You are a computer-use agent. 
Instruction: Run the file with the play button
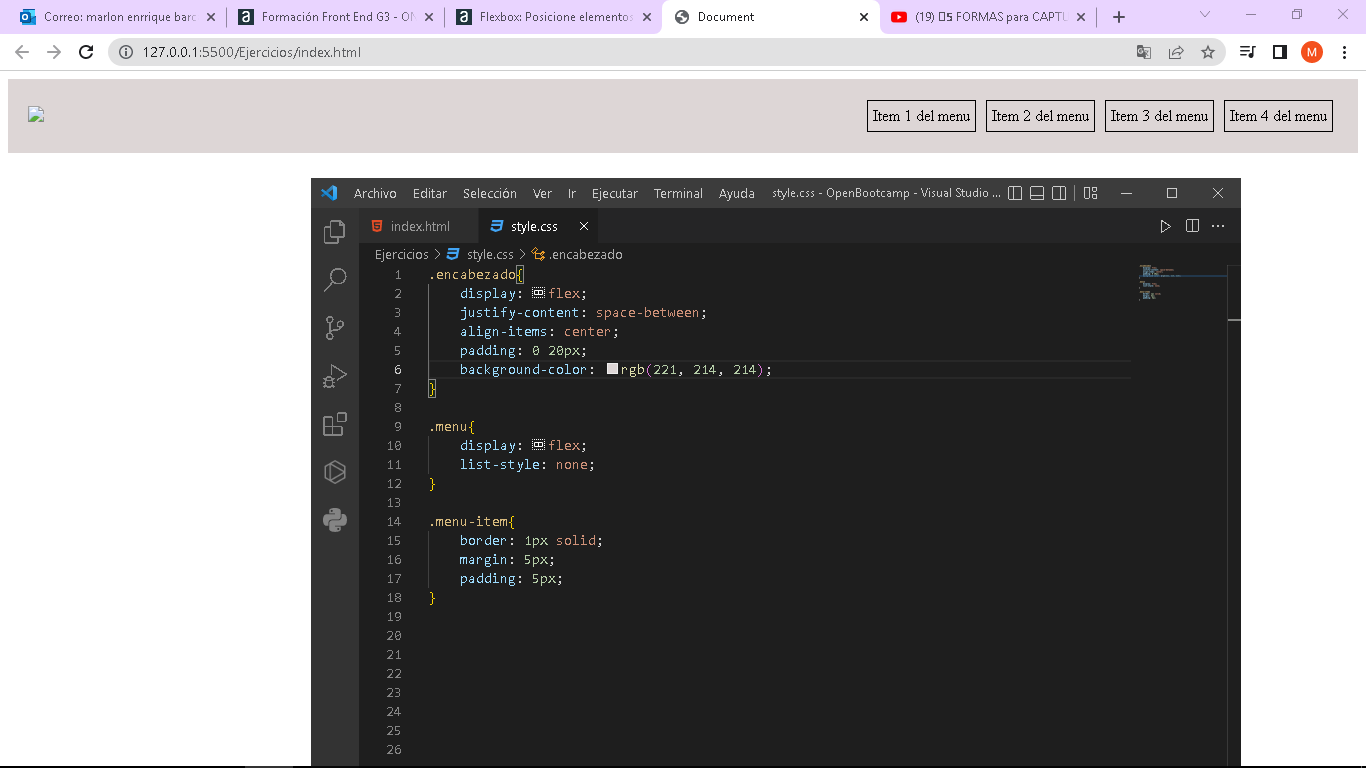(x=1165, y=226)
